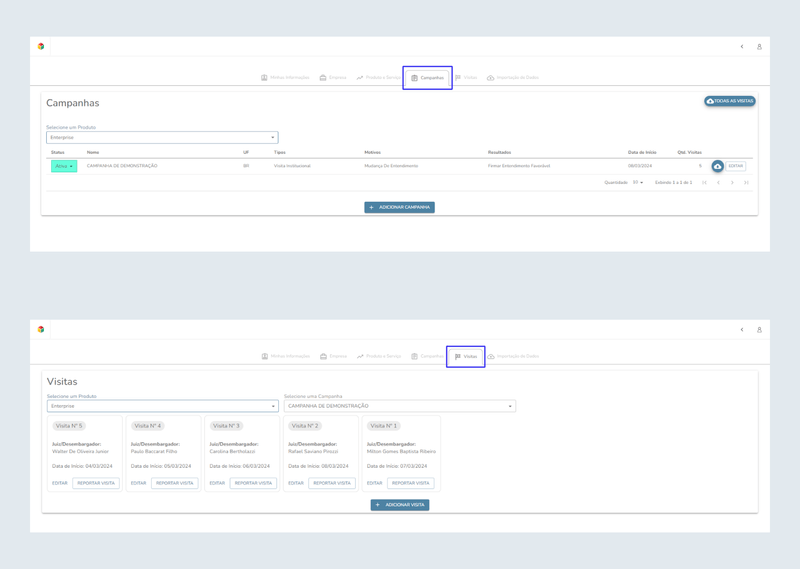Go to the next page of the campaigns table
The width and height of the screenshot is (800, 569).
(x=732, y=183)
